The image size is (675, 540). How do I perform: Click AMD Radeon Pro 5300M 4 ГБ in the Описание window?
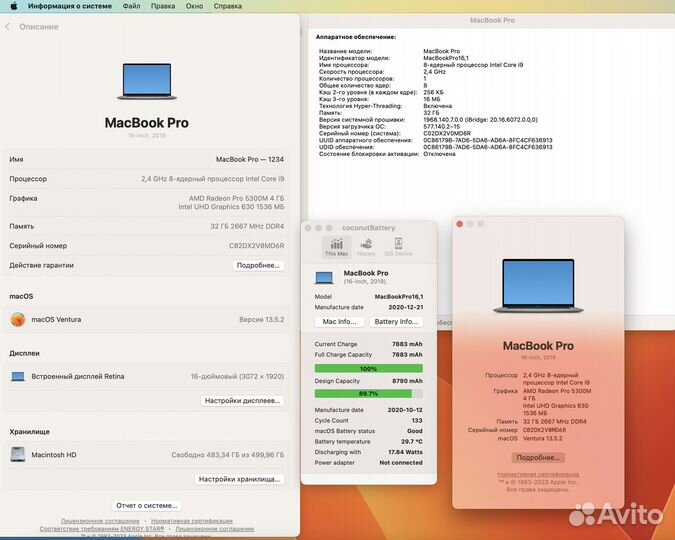coord(236,199)
